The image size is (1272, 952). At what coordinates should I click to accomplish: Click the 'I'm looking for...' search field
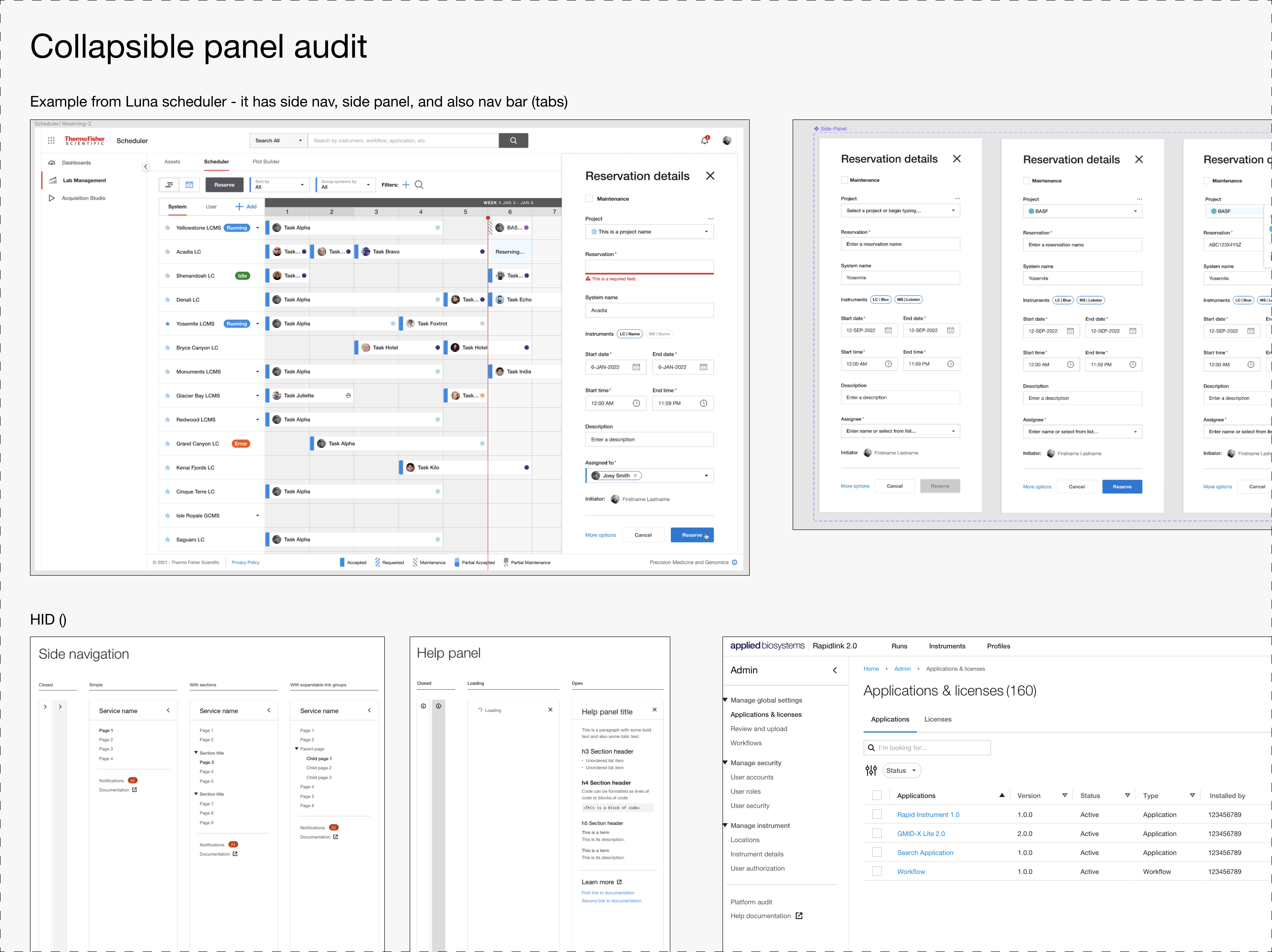point(927,747)
